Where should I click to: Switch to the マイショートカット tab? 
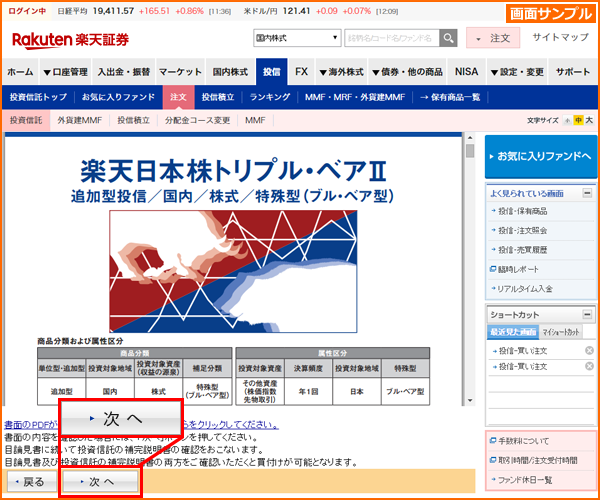point(561,332)
